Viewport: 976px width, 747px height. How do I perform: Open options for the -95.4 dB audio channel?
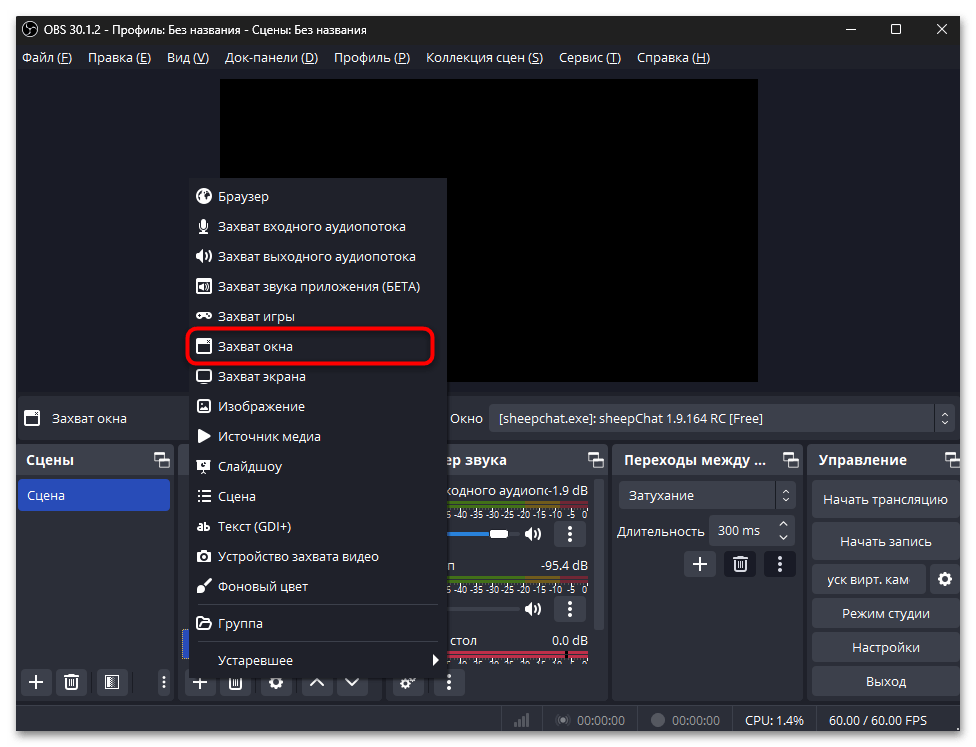coord(570,609)
